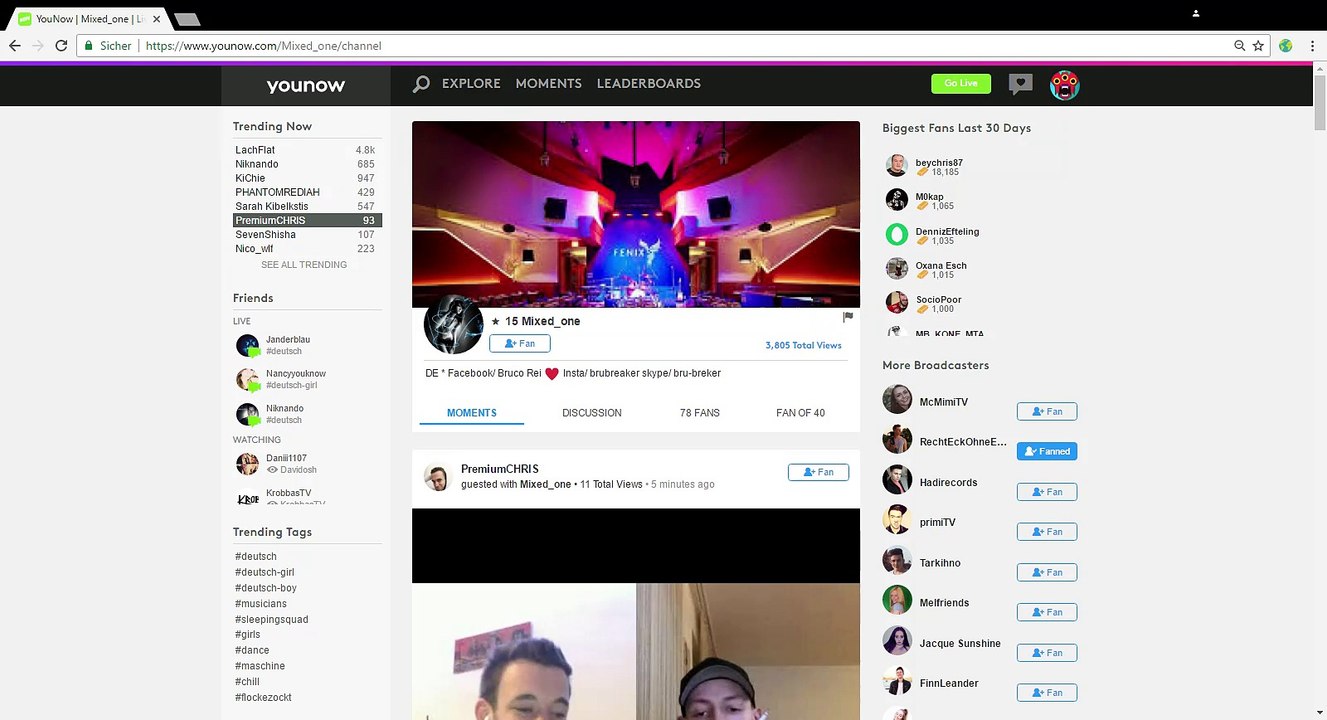Fan Melfriends
The height and width of the screenshot is (720, 1327).
[x=1046, y=612]
